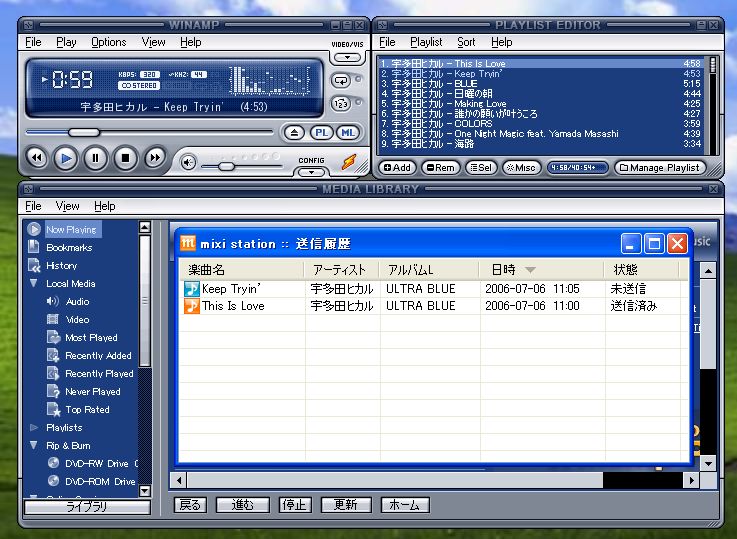Viewport: 737px width, 539px height.
Task: Open Winamp File menu
Action: click(x=33, y=42)
